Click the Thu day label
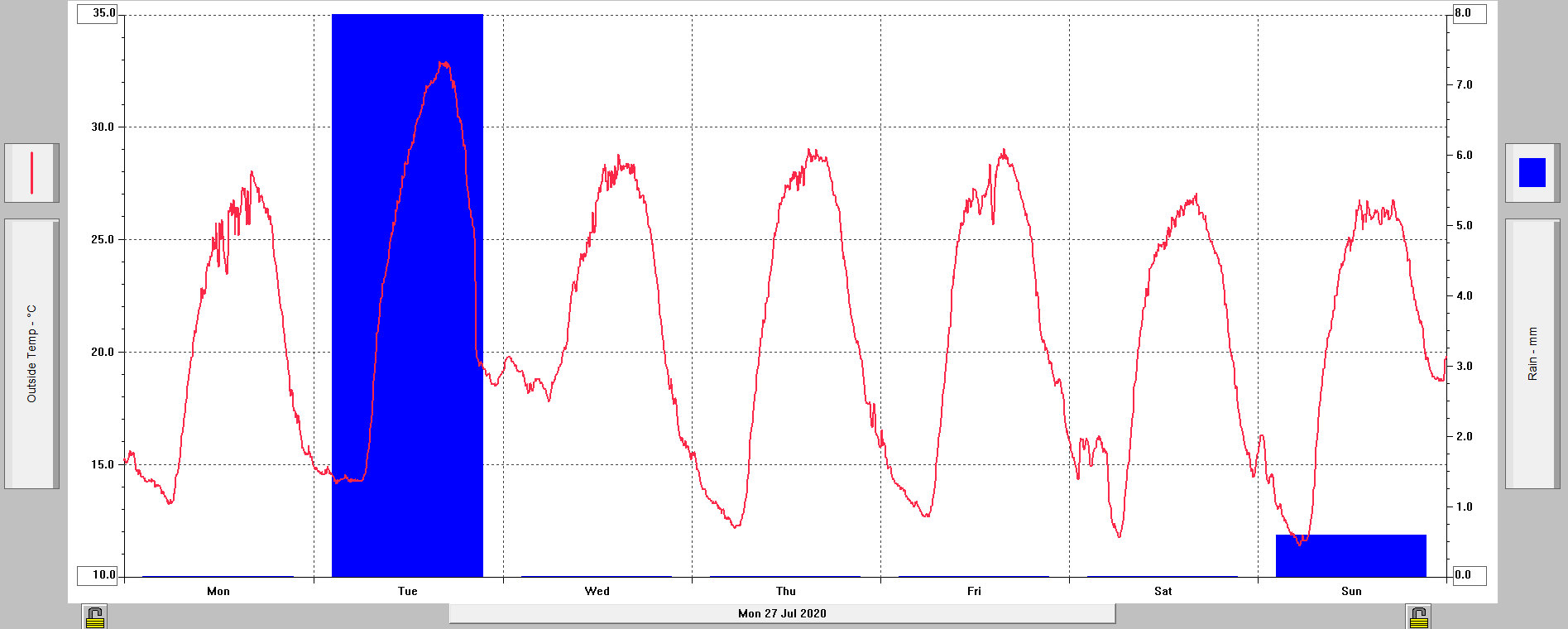 click(x=785, y=591)
